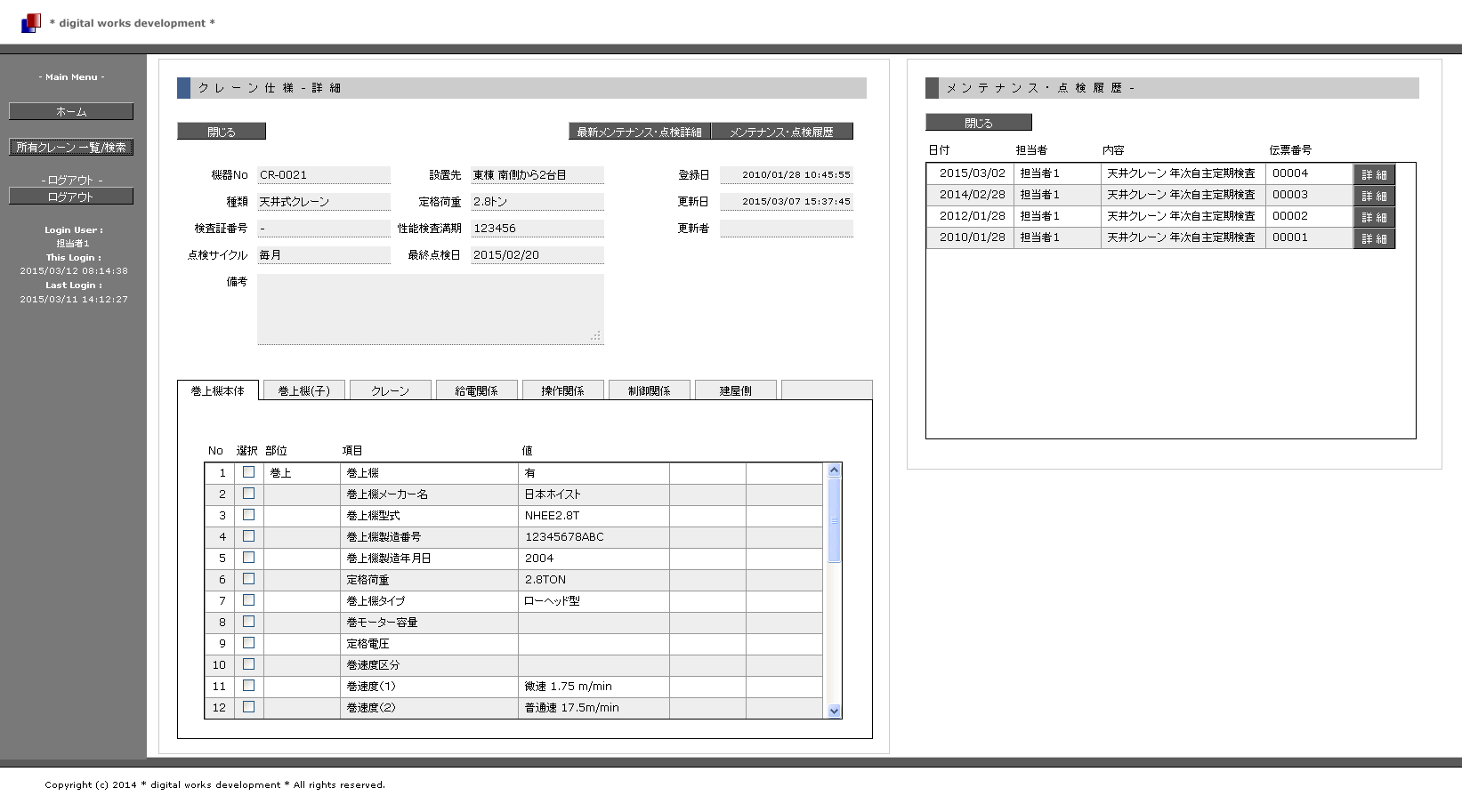Select checkbox for row 3 巻上機型式
Screen dimensions: 1462x812
pyautogui.click(x=248, y=515)
